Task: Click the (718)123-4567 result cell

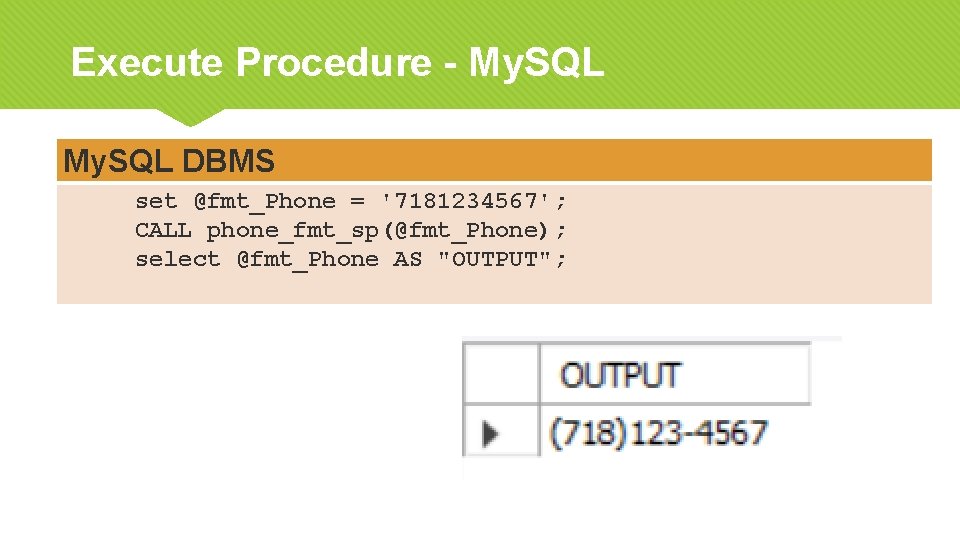Action: (659, 433)
